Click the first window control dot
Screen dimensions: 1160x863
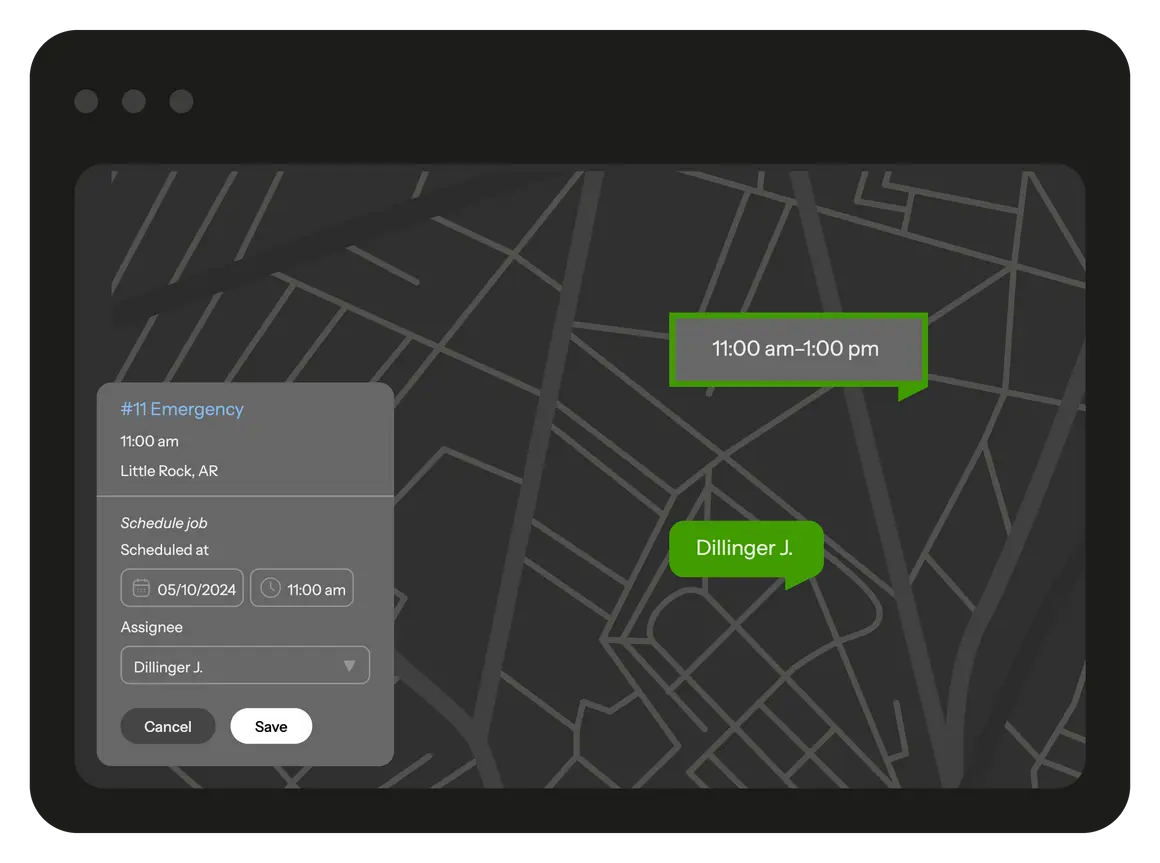pyautogui.click(x=86, y=101)
